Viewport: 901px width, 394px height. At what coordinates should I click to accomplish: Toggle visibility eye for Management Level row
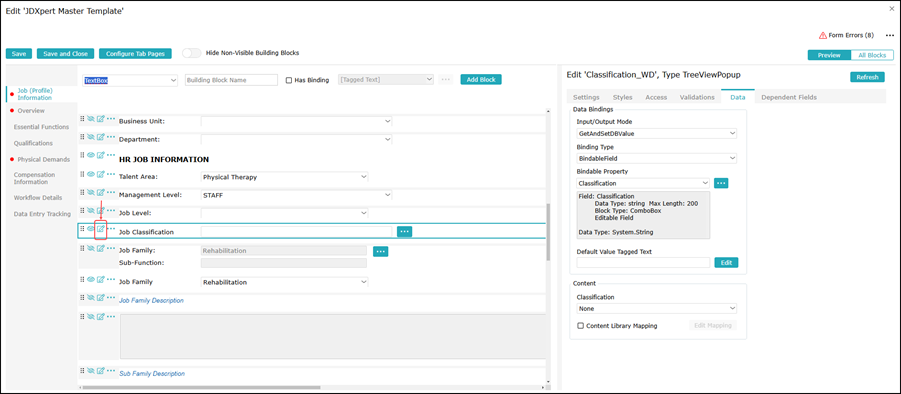[x=91, y=192]
